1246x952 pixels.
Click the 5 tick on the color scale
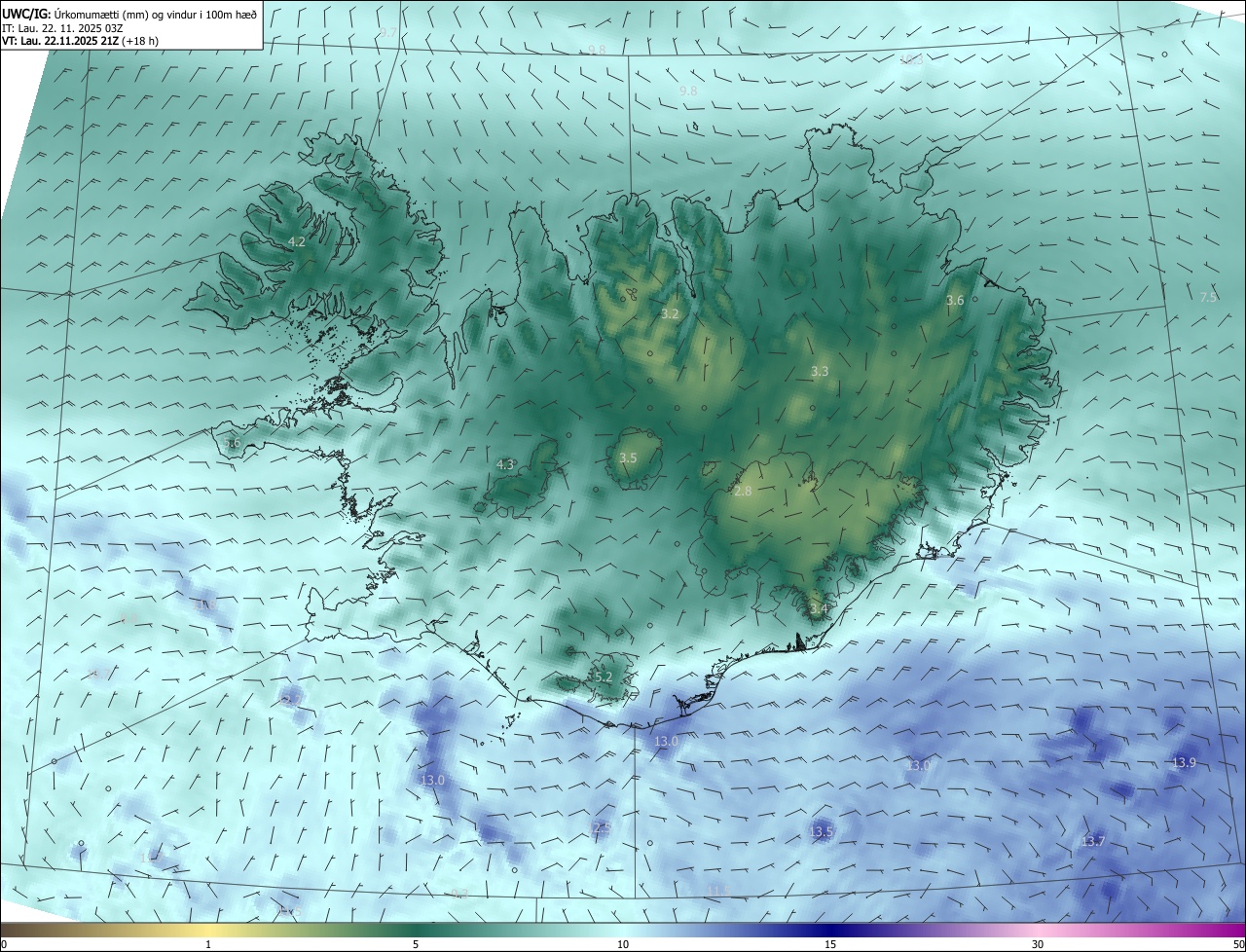click(x=416, y=944)
